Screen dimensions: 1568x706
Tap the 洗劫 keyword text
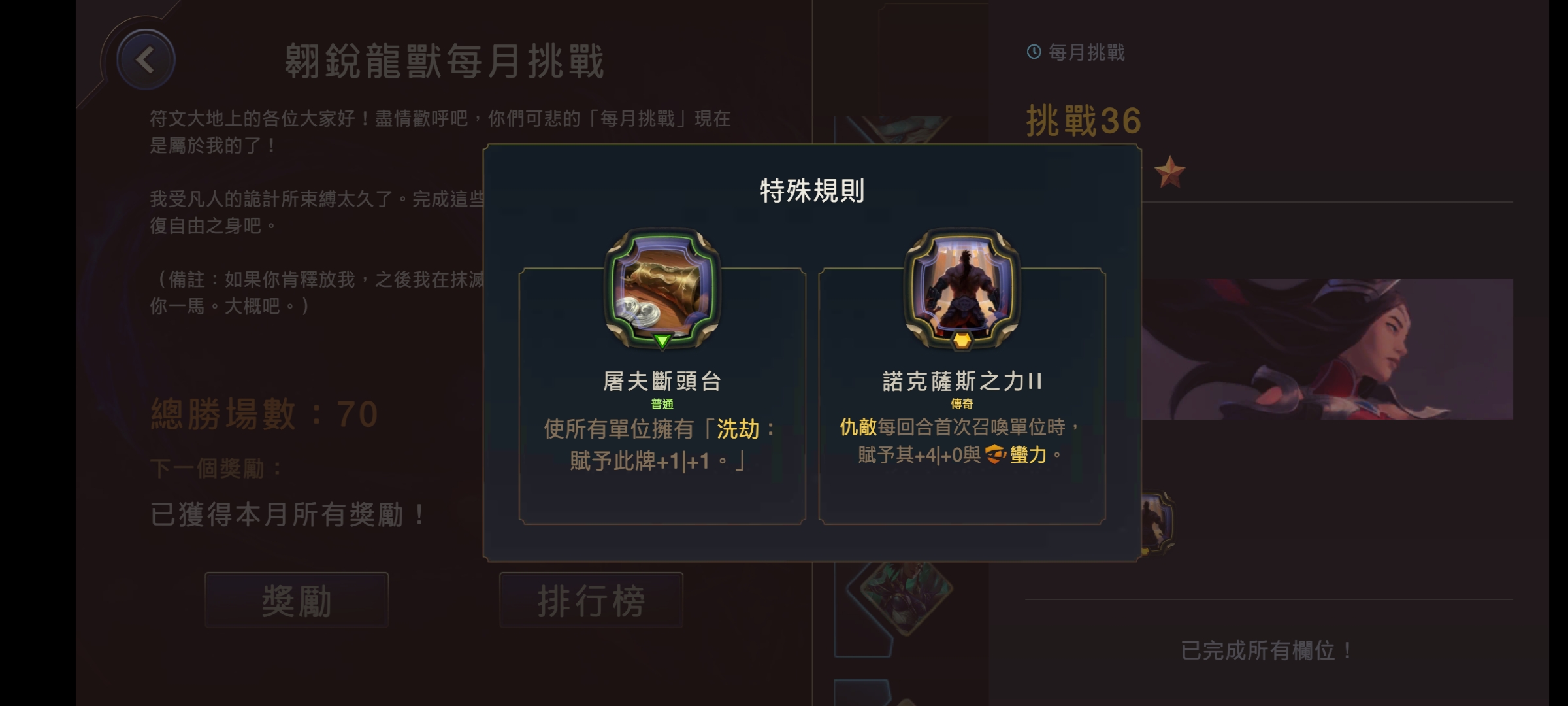coord(738,429)
